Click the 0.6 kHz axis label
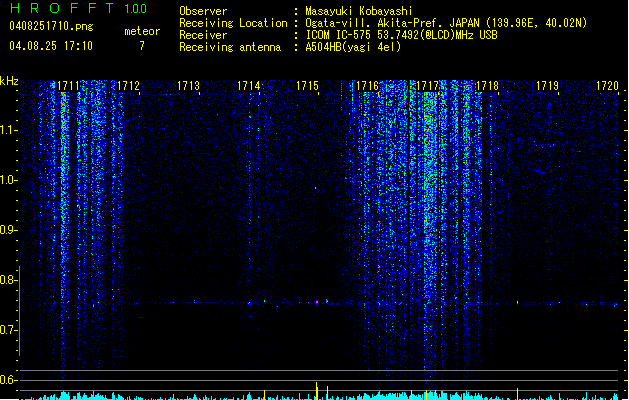The width and height of the screenshot is (629, 400). pos(8,380)
